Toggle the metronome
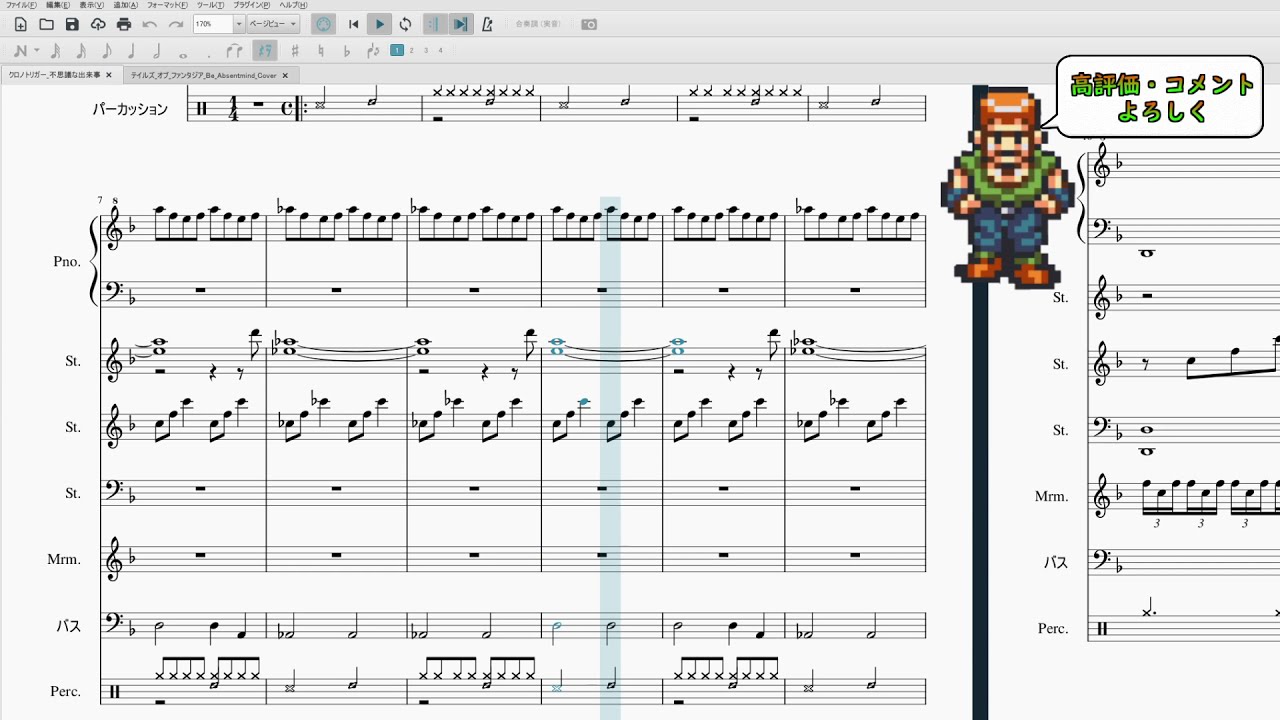The image size is (1280, 720). [x=487, y=24]
